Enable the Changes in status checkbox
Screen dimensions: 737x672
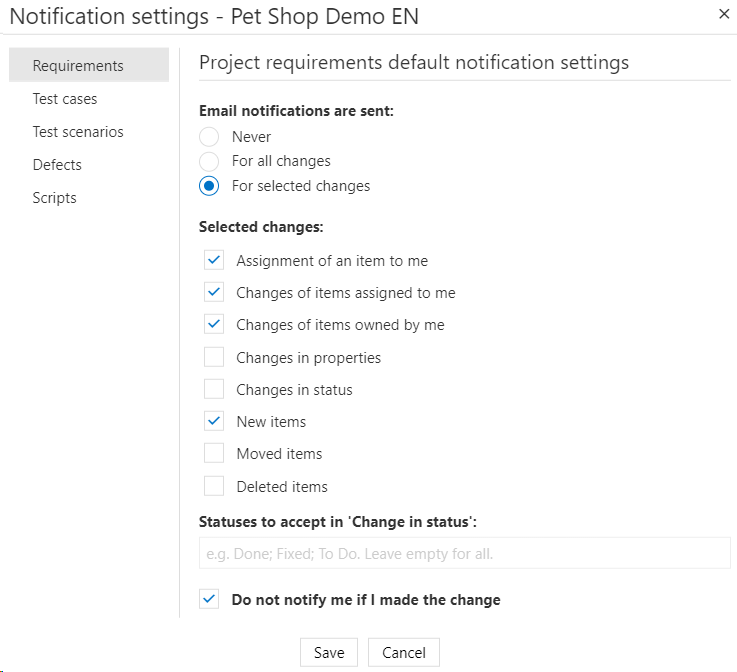pyautogui.click(x=214, y=389)
